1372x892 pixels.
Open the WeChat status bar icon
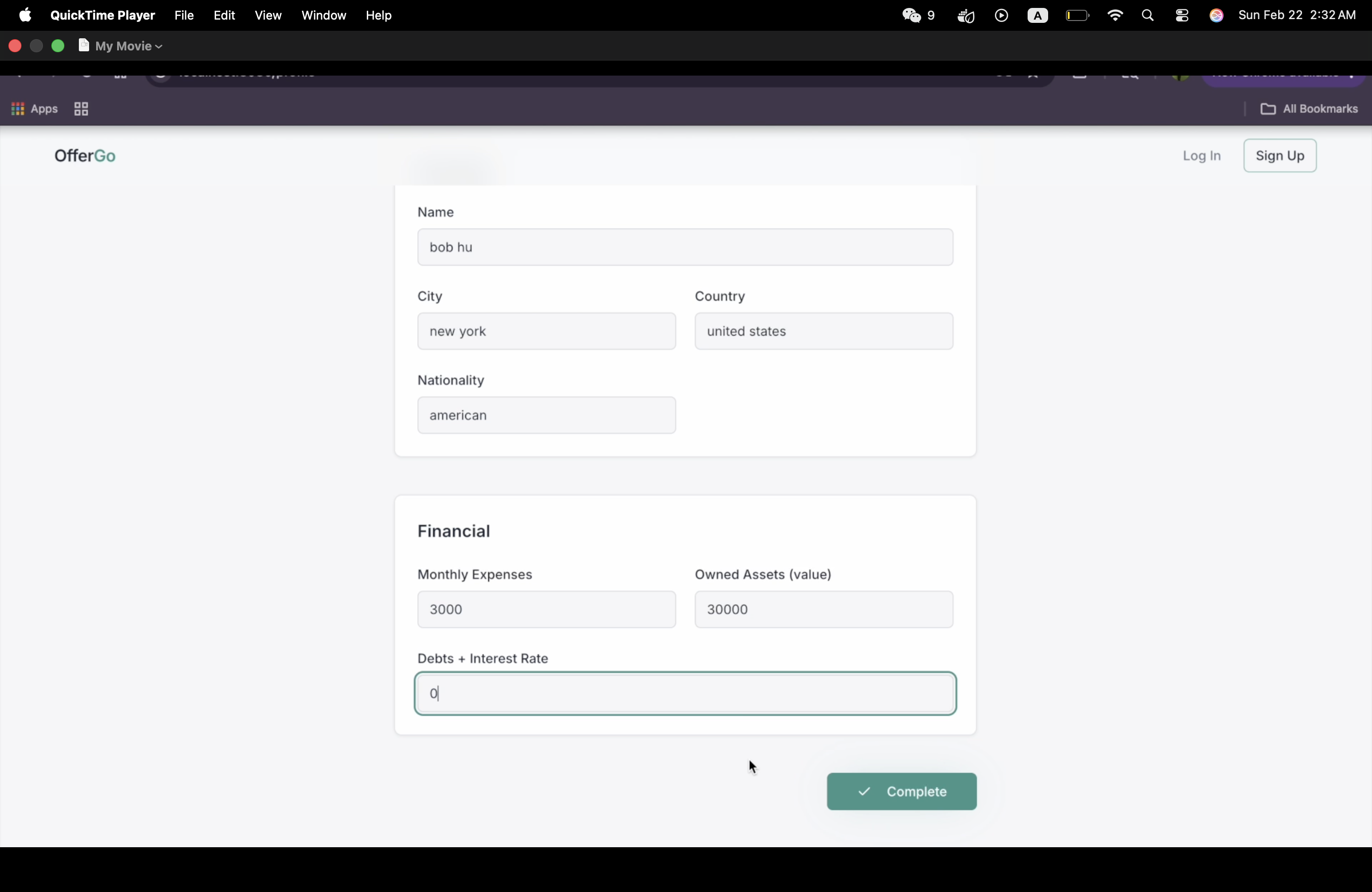click(x=912, y=15)
